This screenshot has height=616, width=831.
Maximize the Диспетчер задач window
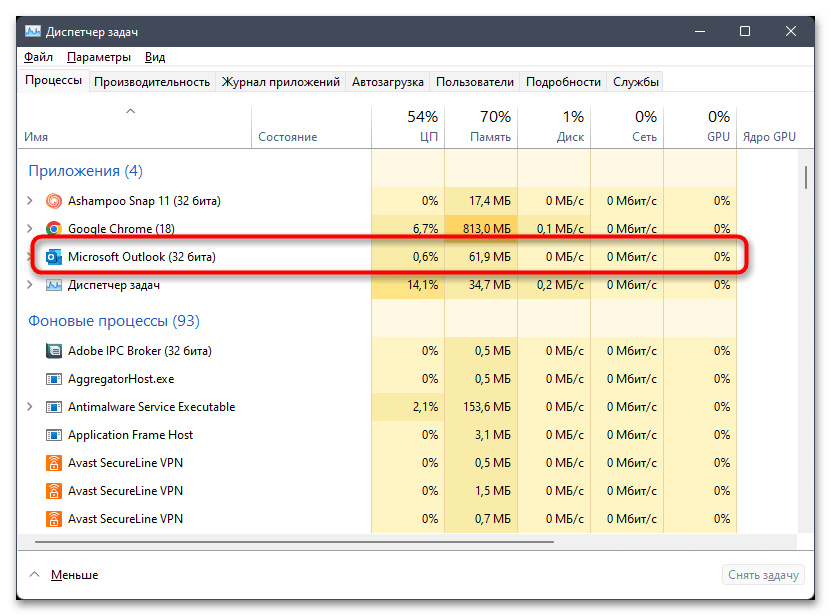click(x=745, y=32)
